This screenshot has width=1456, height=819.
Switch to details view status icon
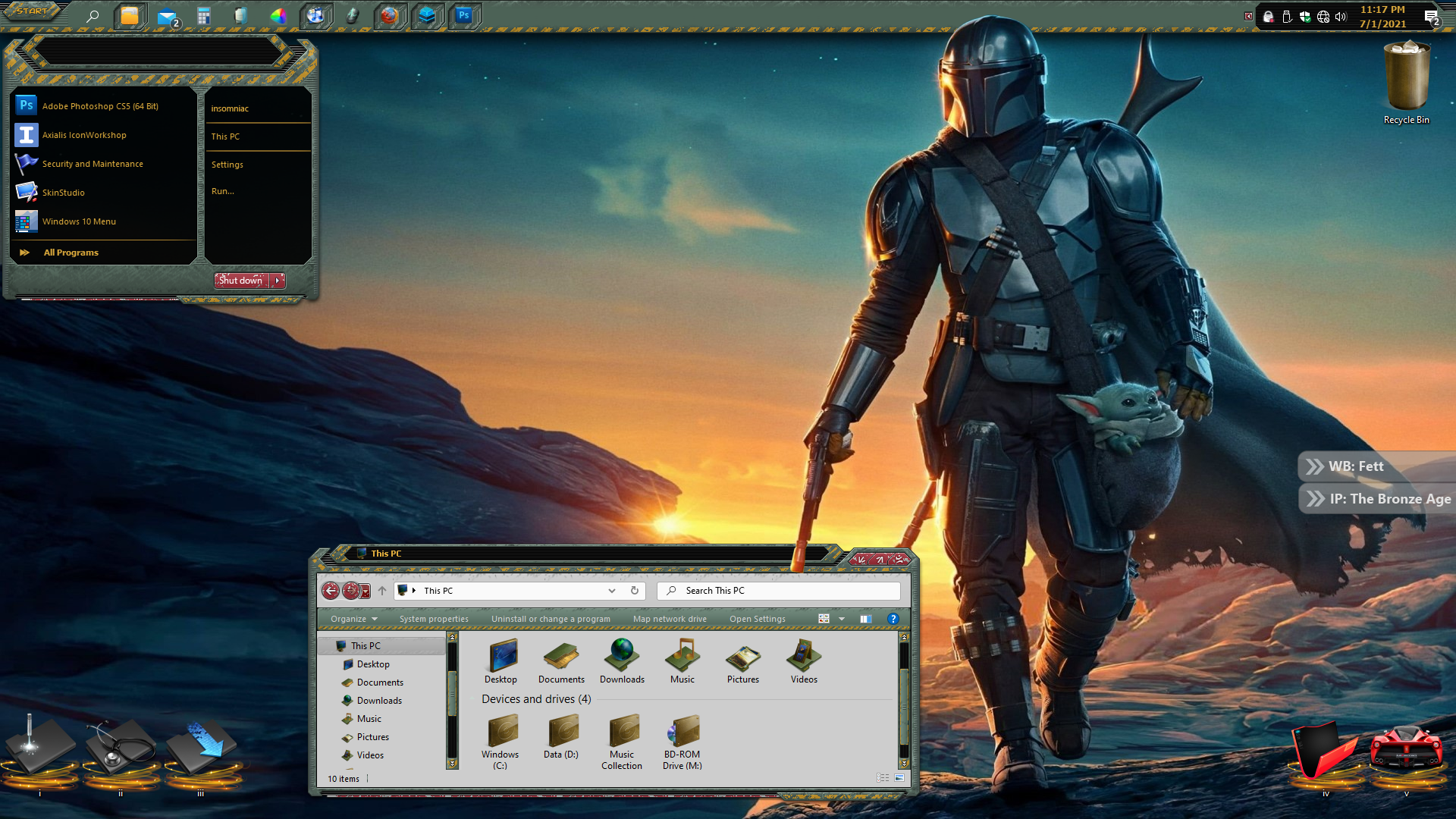883,778
